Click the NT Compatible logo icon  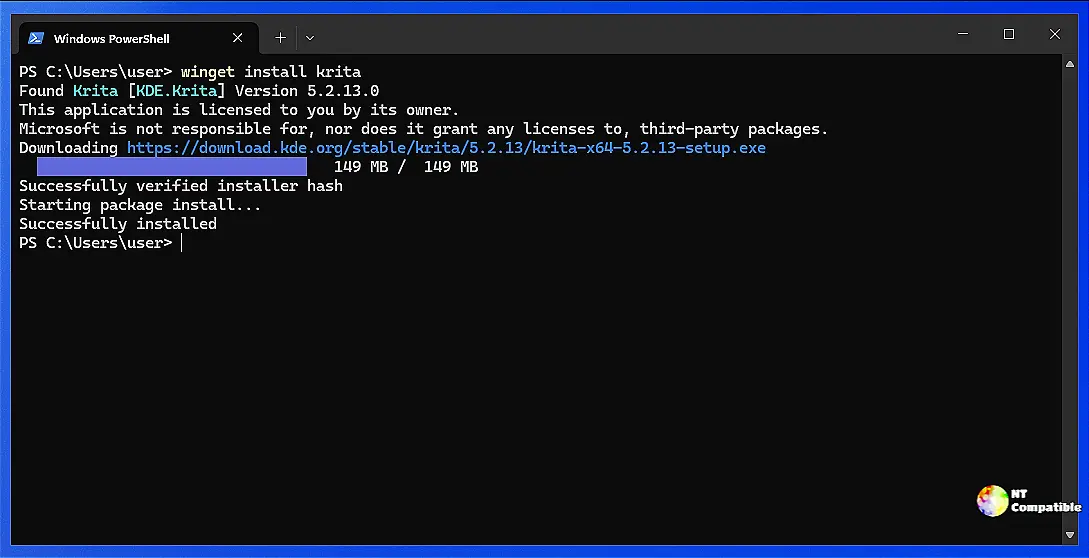click(992, 500)
